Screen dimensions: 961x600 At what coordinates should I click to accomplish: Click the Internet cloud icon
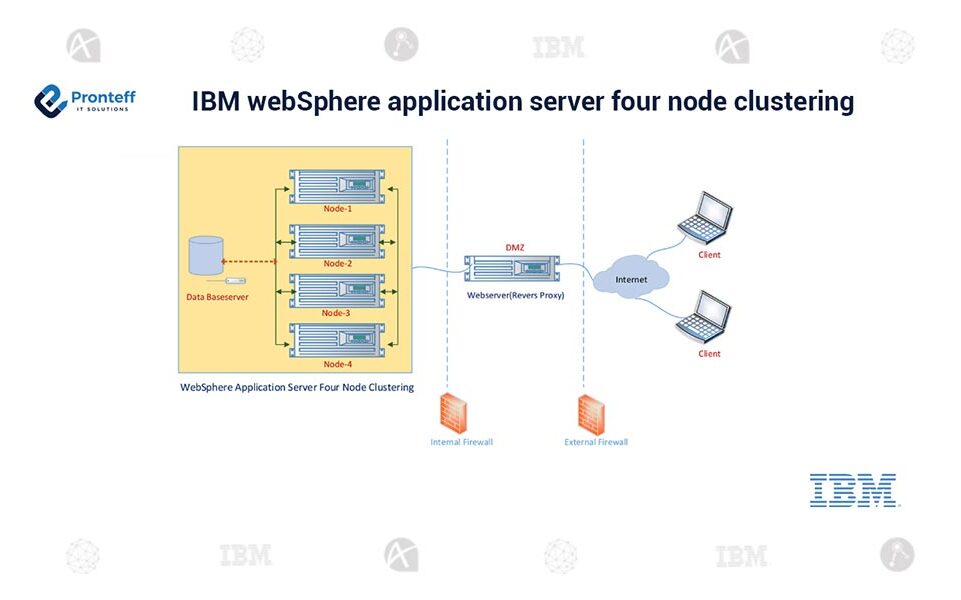tap(631, 280)
